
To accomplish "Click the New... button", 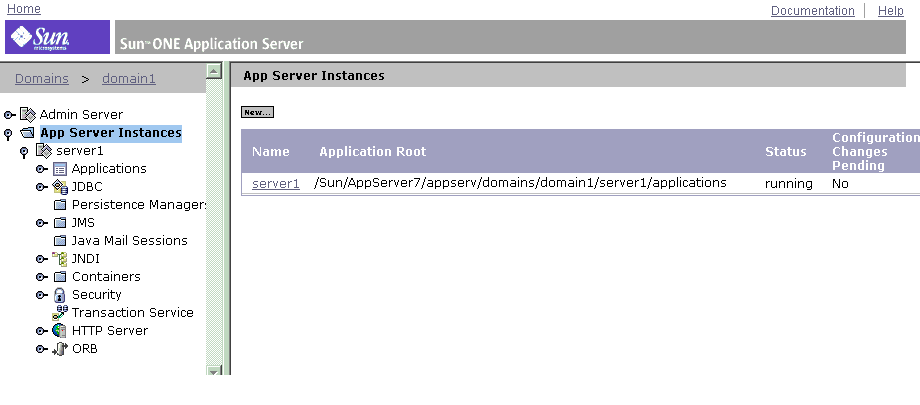I will 258,112.
